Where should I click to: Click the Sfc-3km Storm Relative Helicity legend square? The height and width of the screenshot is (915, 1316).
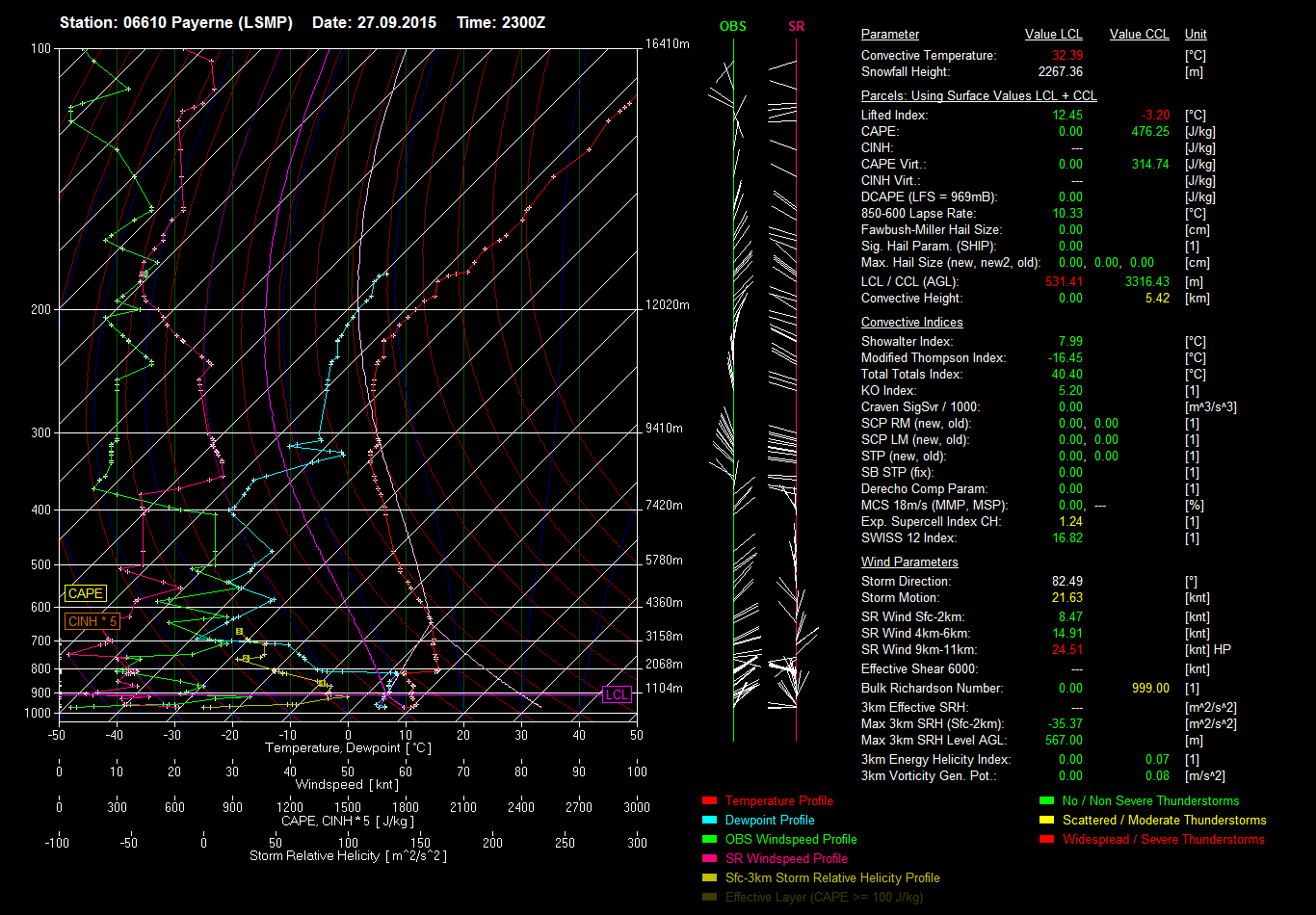(x=709, y=878)
